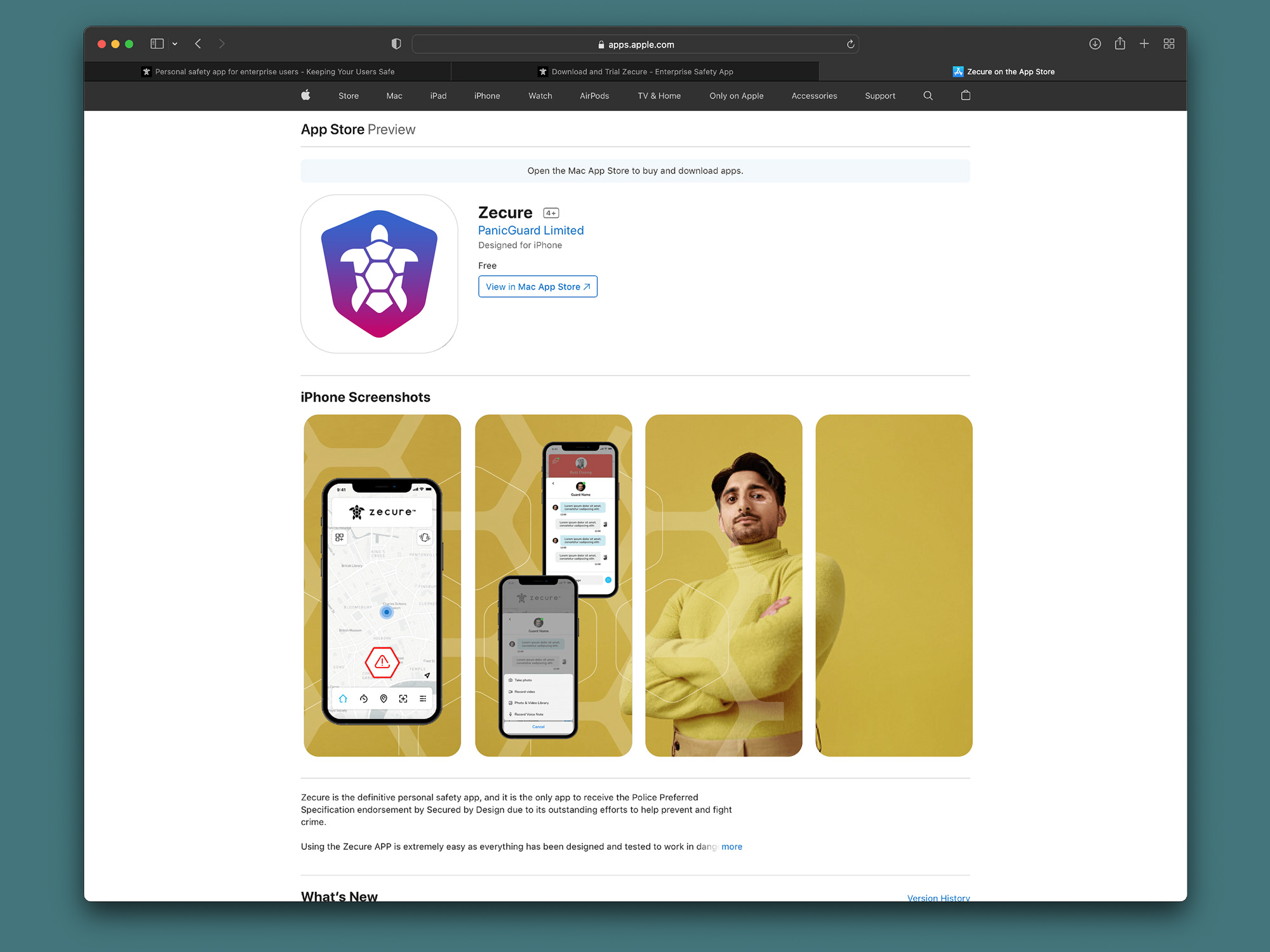1270x952 pixels.
Task: Open the Version History link
Action: click(939, 897)
